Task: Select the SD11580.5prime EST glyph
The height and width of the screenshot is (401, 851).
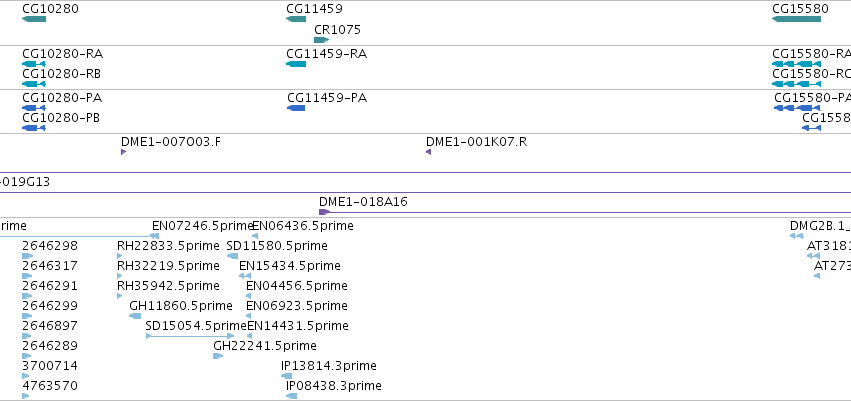Action: coord(232,256)
